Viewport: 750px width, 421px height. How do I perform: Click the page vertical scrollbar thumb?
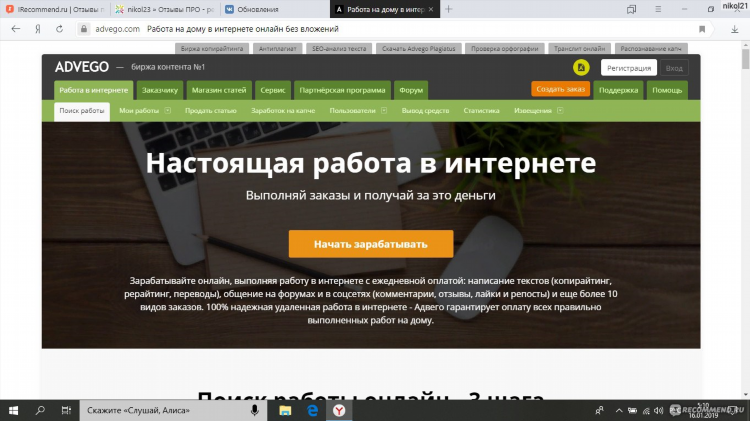pyautogui.click(x=746, y=59)
